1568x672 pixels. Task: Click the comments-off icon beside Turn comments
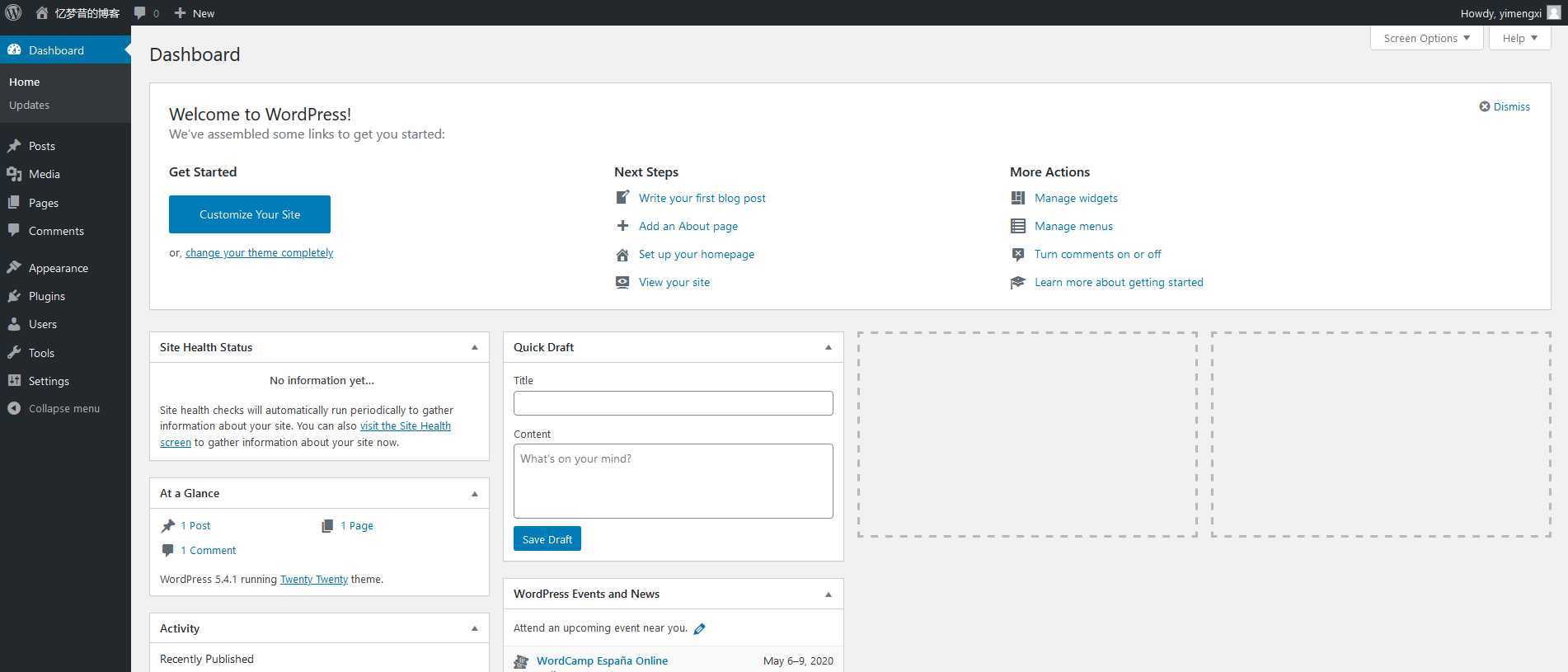(x=1018, y=255)
